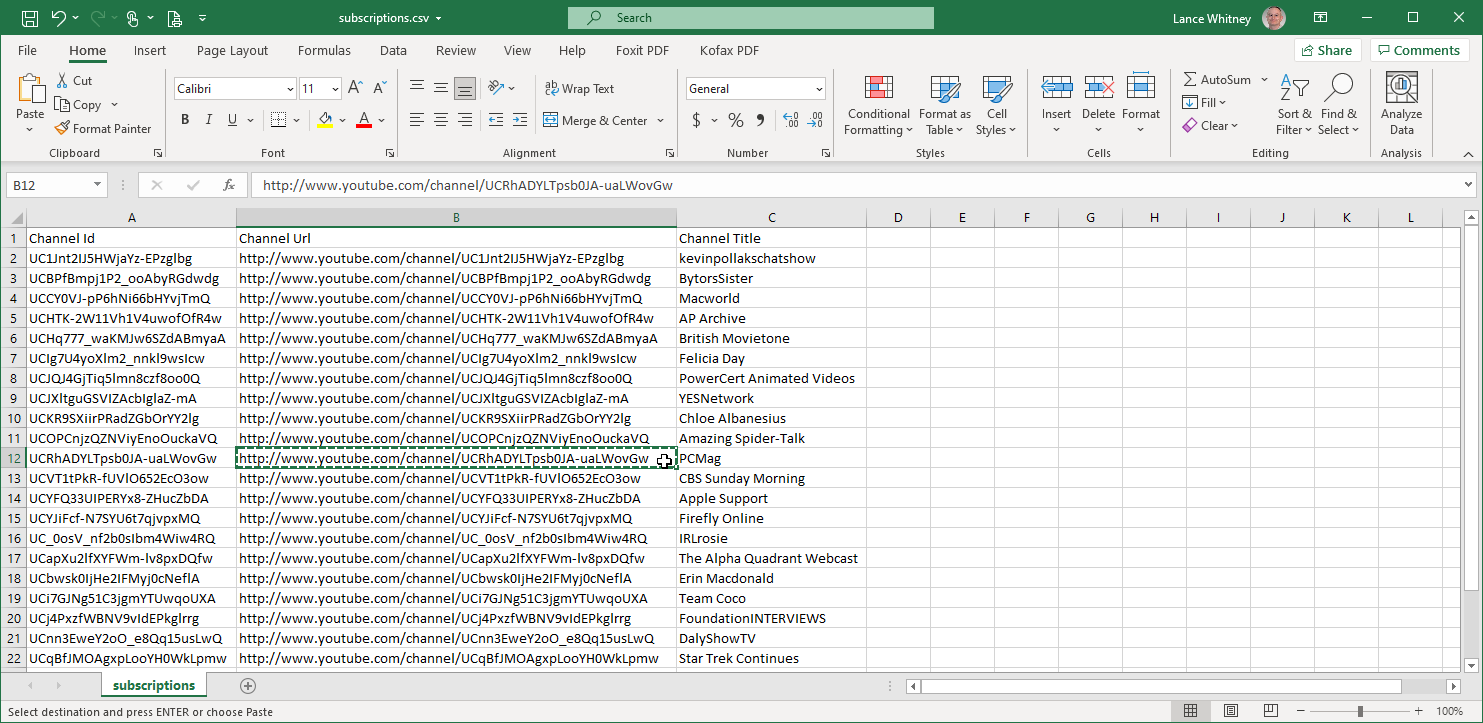This screenshot has width=1483, height=723.
Task: Click the zoom slider handle
Action: (x=1360, y=711)
